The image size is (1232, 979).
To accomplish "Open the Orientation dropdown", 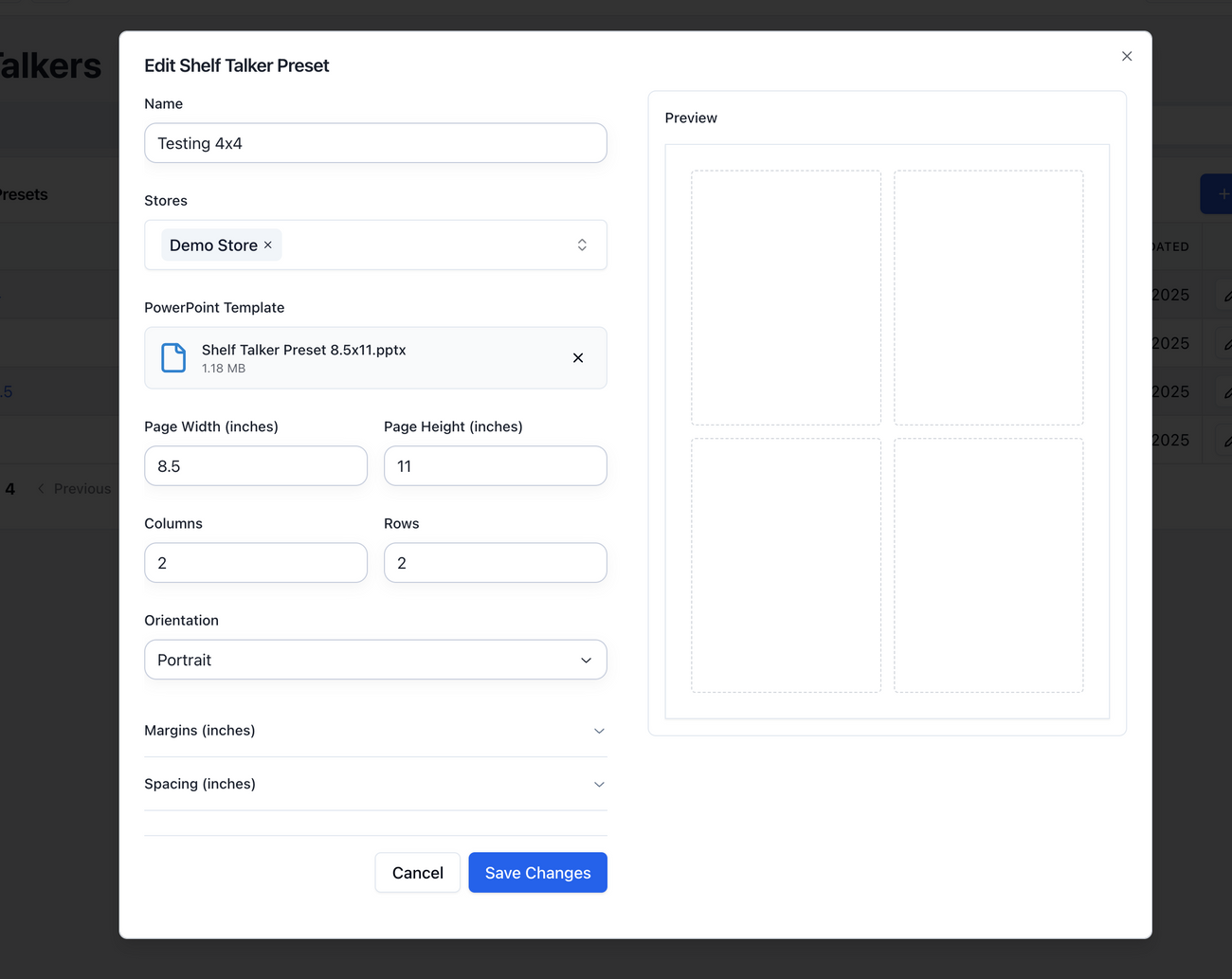I will (x=375, y=660).
